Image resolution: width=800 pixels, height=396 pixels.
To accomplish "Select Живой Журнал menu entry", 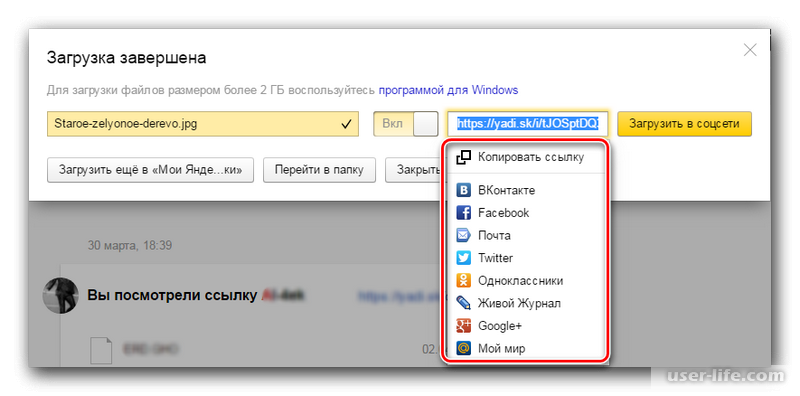I will pyautogui.click(x=526, y=303).
